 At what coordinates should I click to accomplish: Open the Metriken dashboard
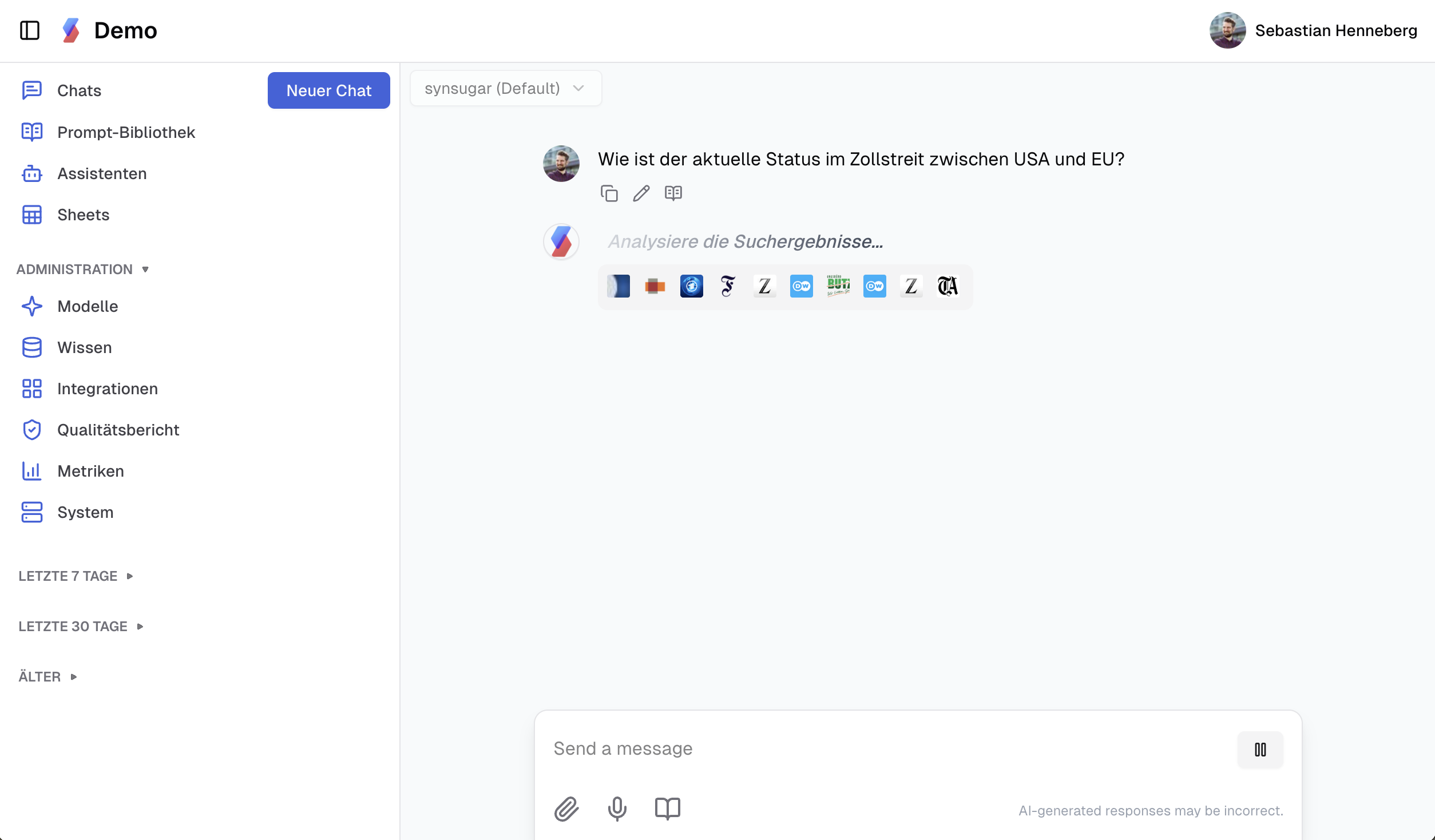pyautogui.click(x=90, y=471)
